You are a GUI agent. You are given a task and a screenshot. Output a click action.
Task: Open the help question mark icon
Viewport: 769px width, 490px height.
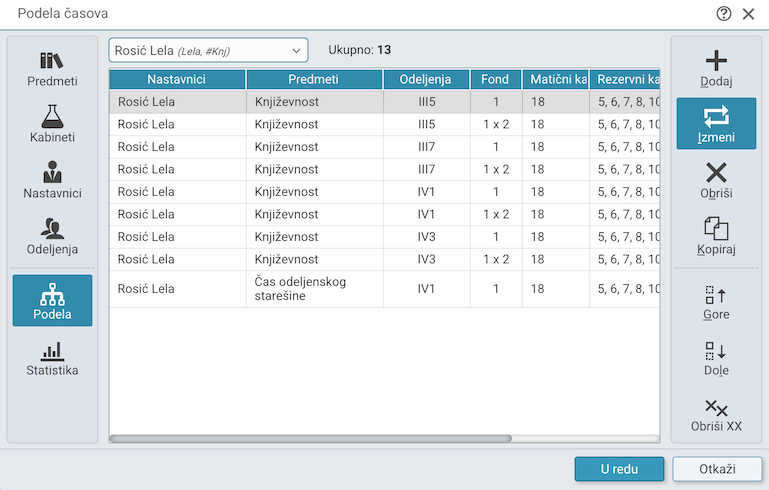(723, 14)
